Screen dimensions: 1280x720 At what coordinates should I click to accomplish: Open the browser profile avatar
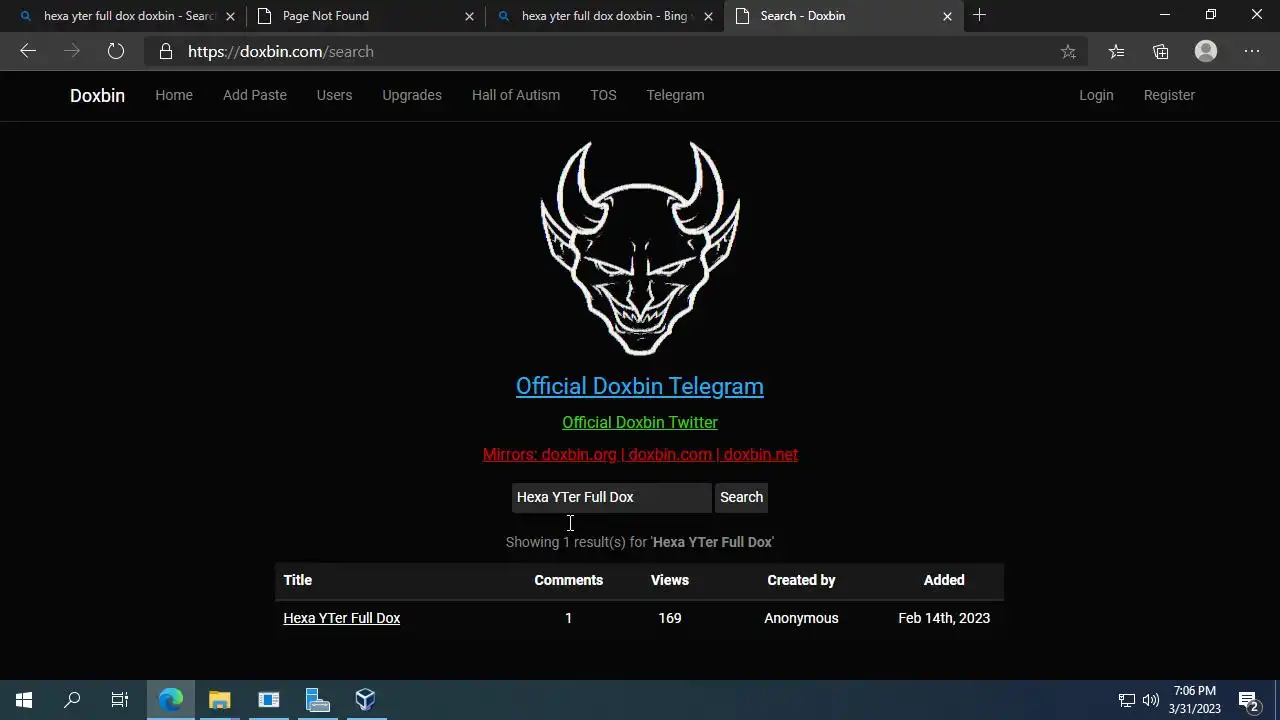[x=1206, y=51]
